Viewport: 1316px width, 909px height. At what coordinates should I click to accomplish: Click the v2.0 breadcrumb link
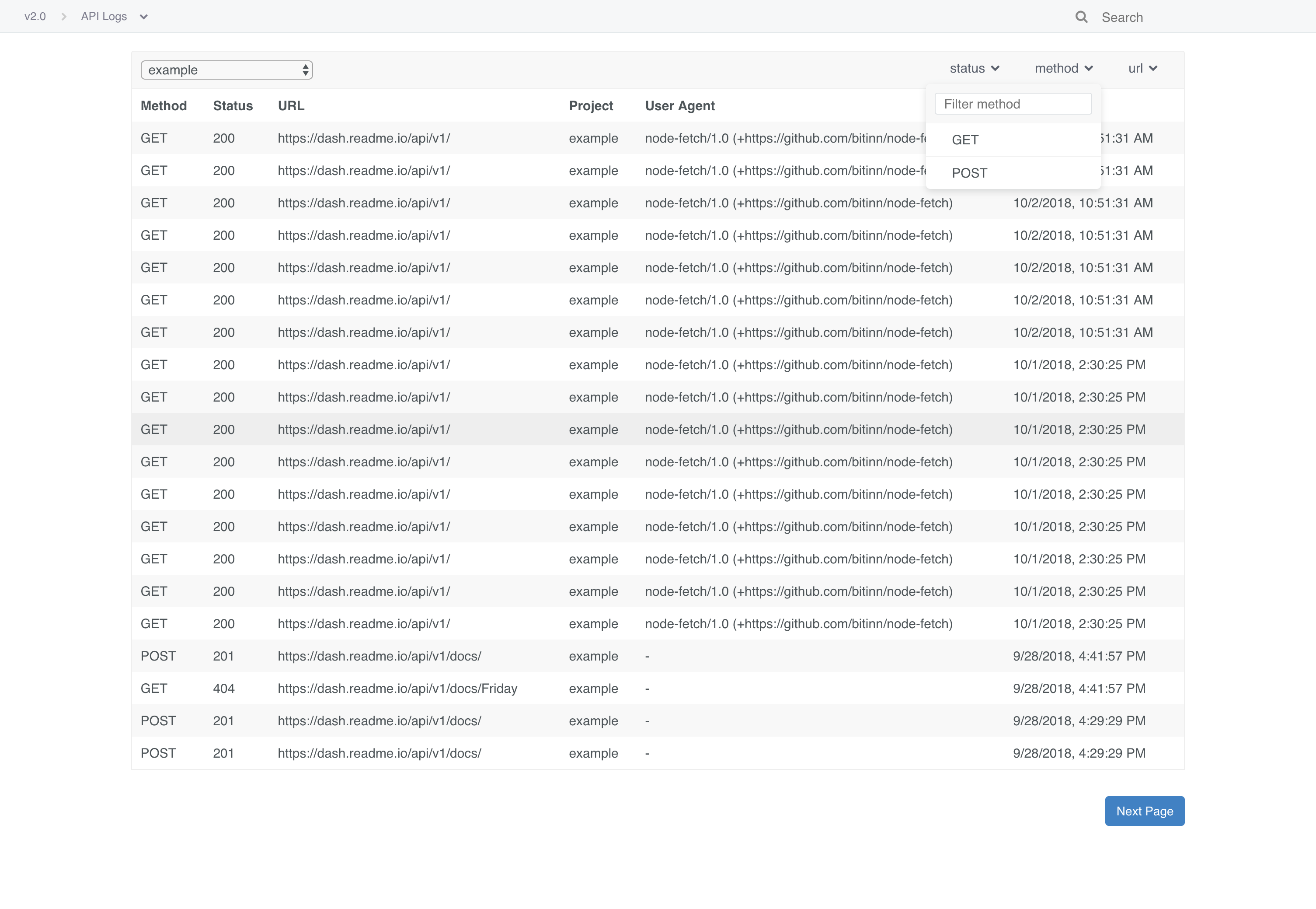pyautogui.click(x=35, y=17)
